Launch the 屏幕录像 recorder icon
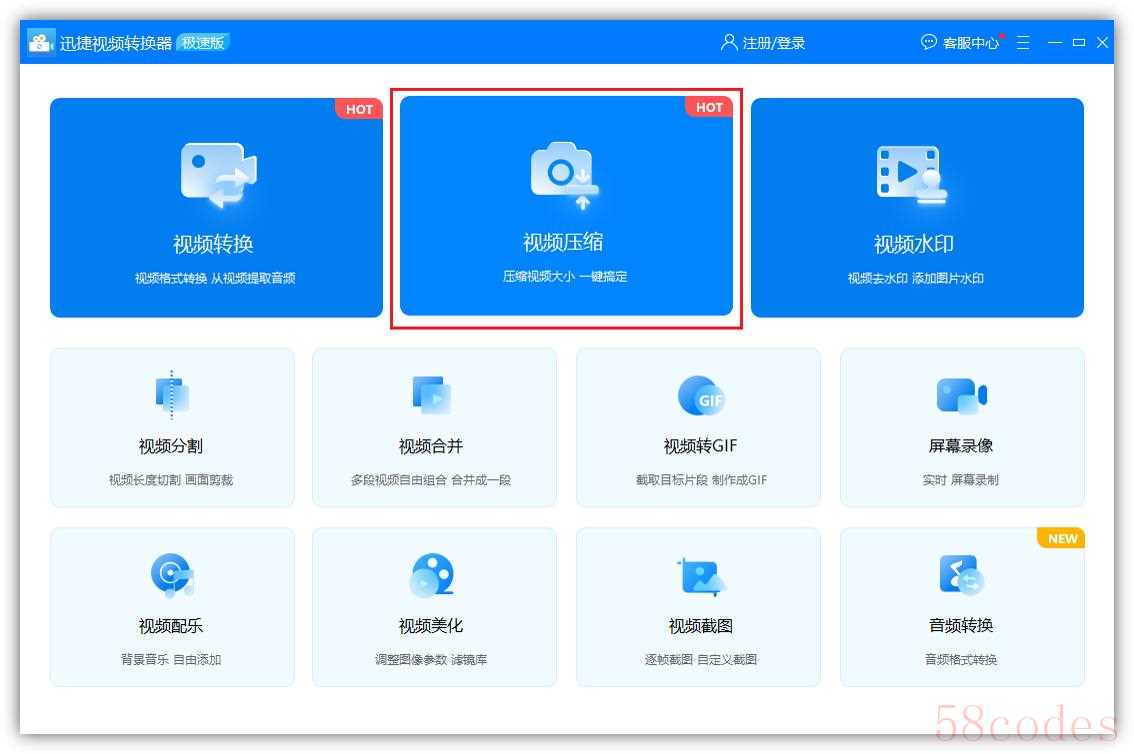The height and width of the screenshot is (754, 1134). coord(961,395)
